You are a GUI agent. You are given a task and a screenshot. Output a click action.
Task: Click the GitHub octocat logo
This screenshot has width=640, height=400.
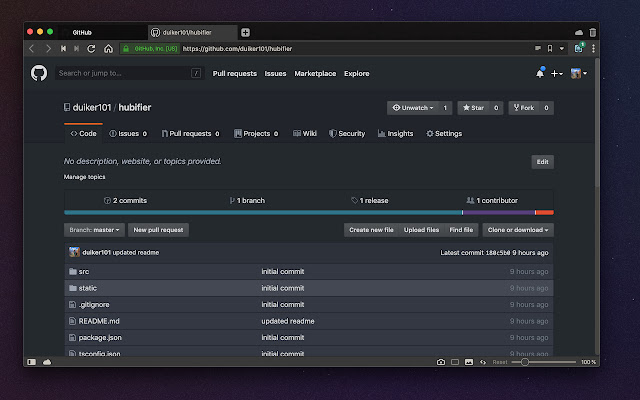click(x=39, y=73)
